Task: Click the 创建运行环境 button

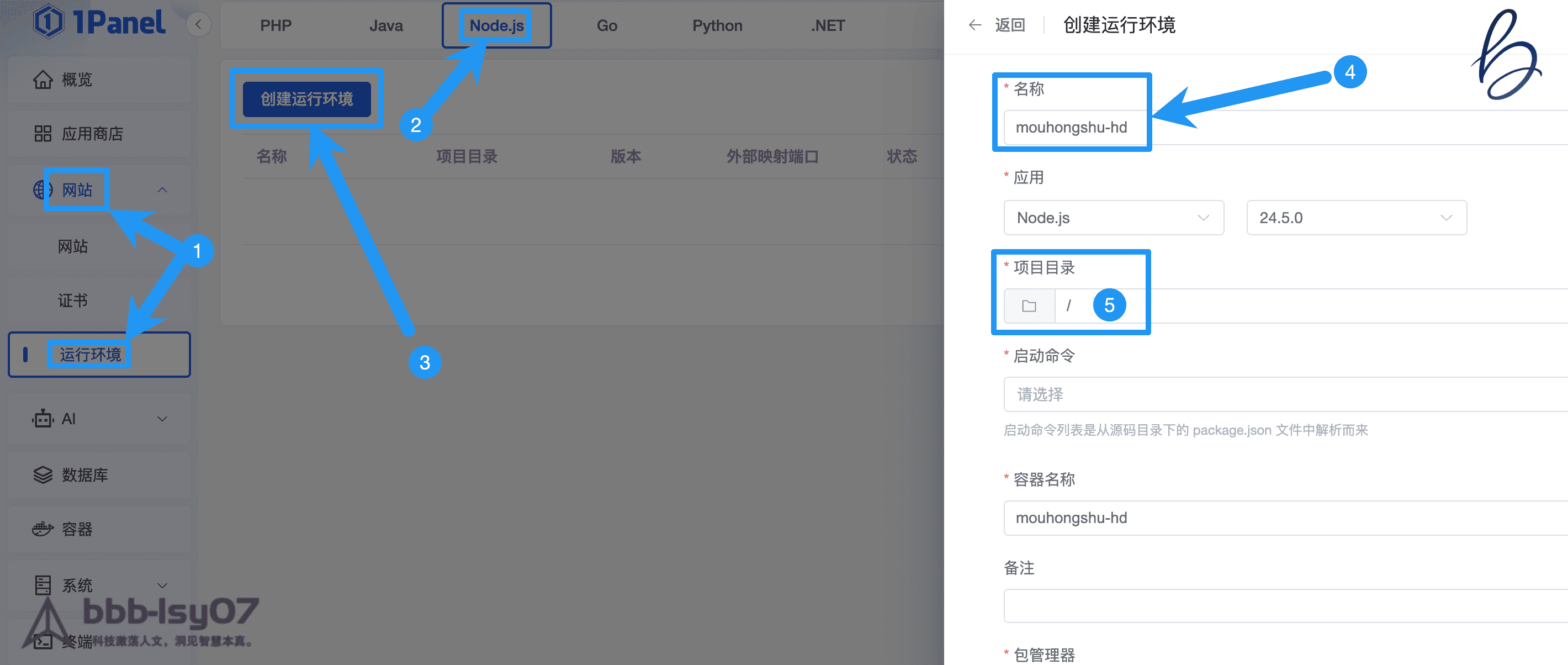Action: click(306, 99)
